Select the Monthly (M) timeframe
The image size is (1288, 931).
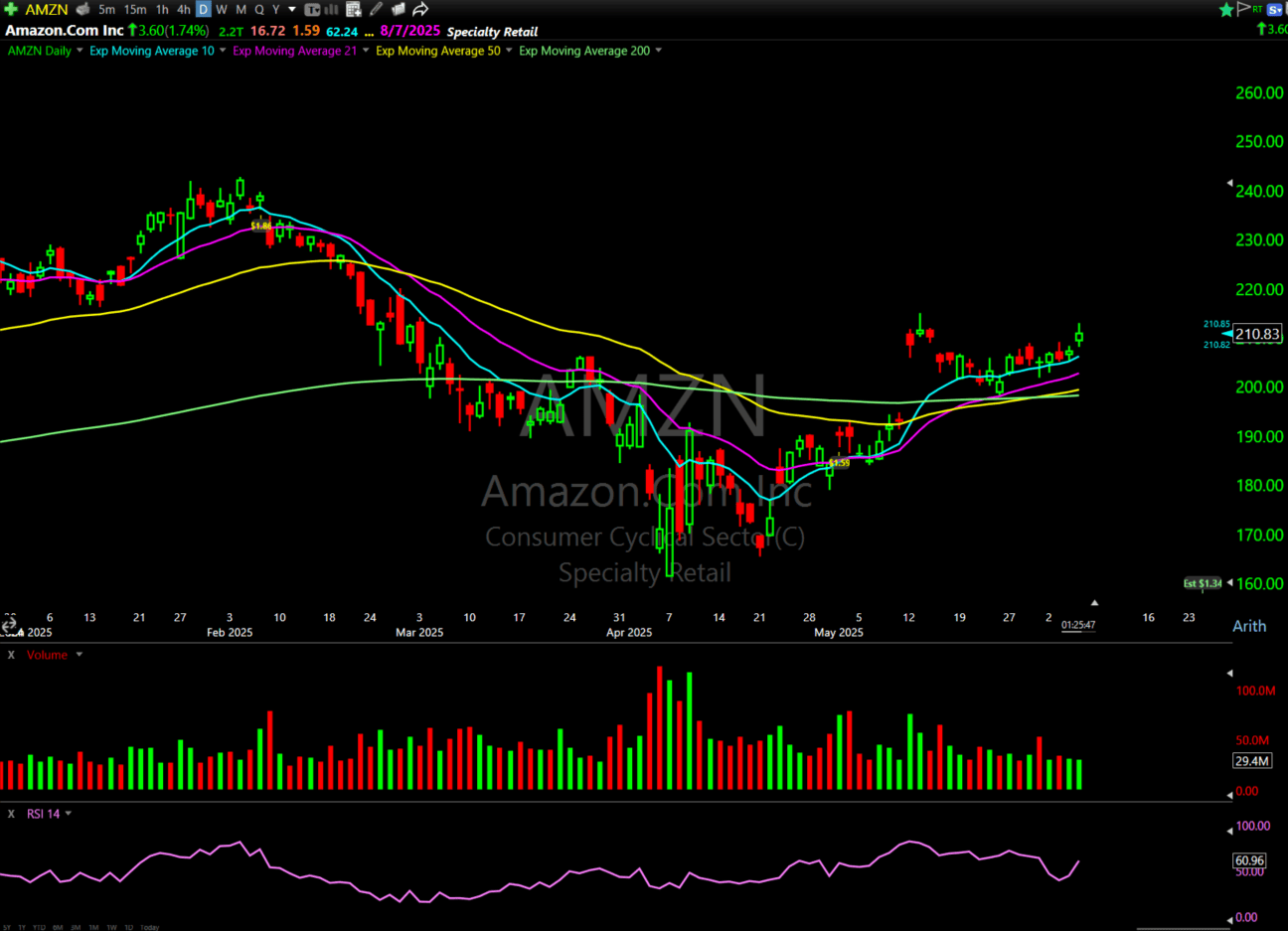[x=241, y=9]
